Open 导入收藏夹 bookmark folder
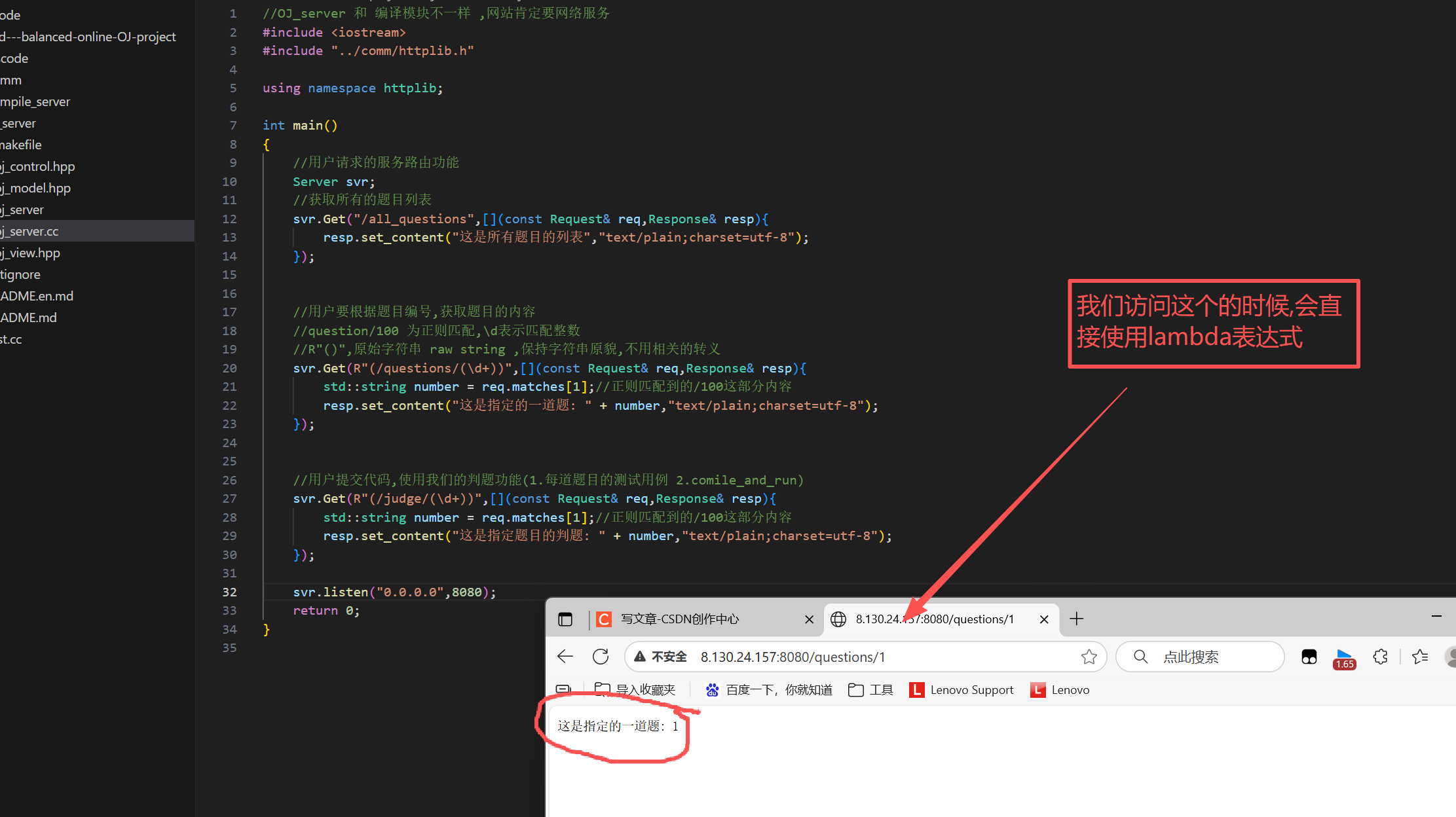The image size is (1456, 817). coord(635,690)
